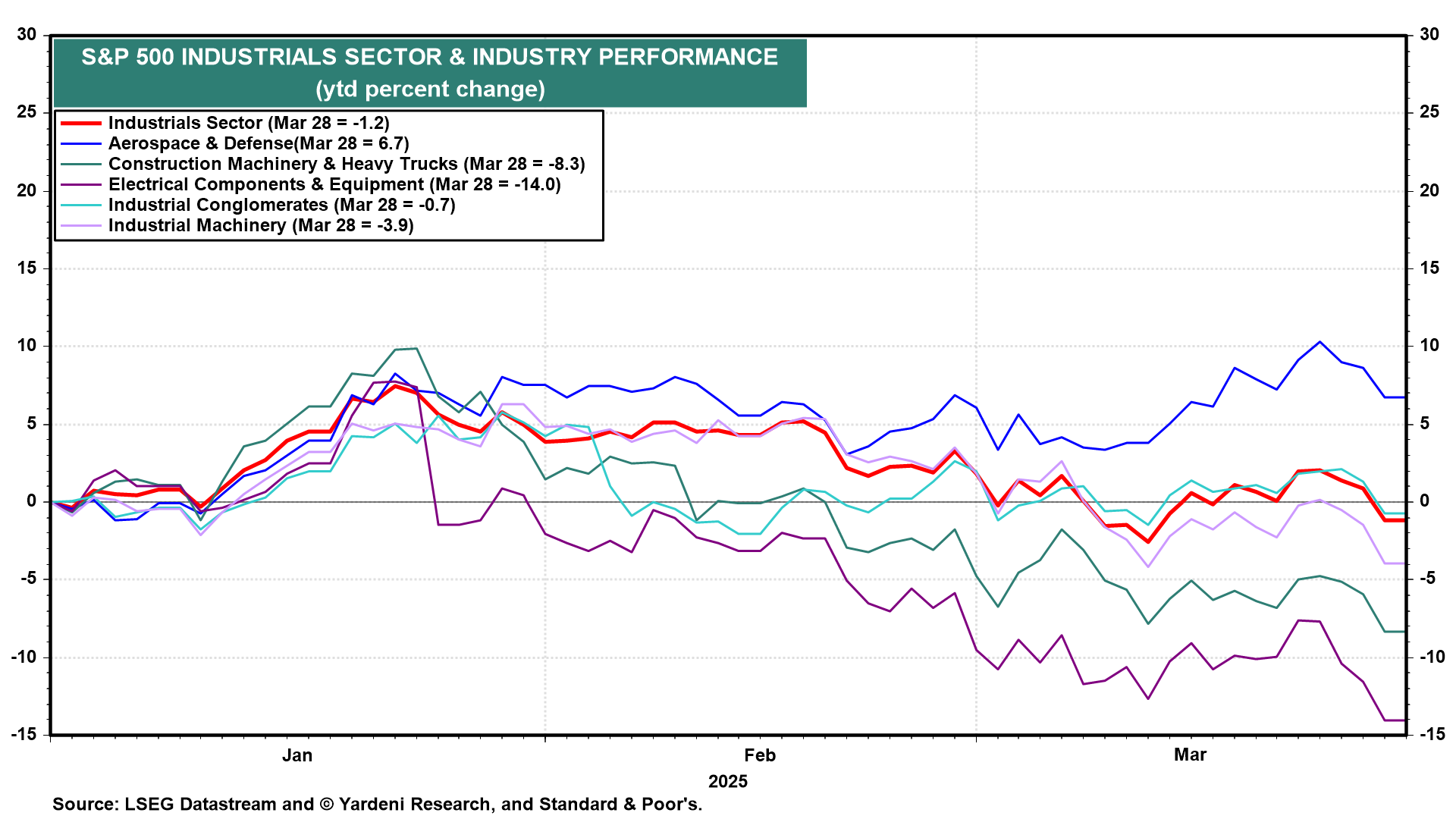The height and width of the screenshot is (819, 1456).
Task: Click the source attribution text
Action: [x=377, y=805]
